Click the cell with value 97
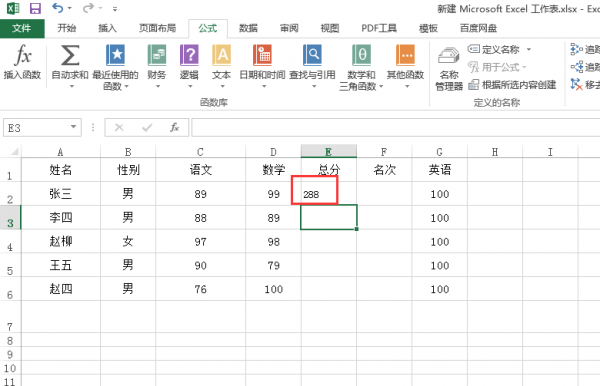 (201, 241)
